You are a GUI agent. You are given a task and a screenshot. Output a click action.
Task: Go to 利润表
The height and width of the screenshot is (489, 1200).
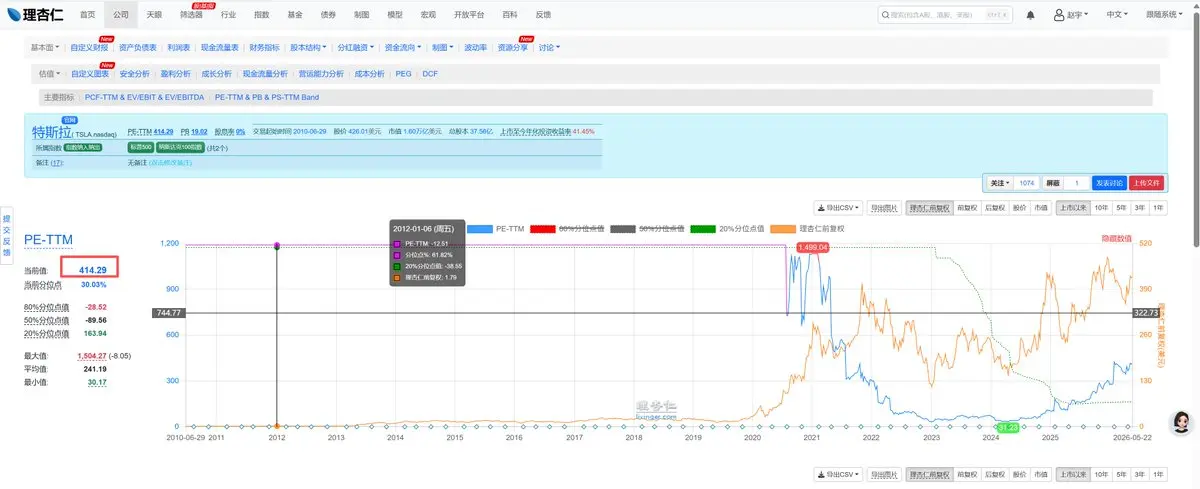coord(180,47)
